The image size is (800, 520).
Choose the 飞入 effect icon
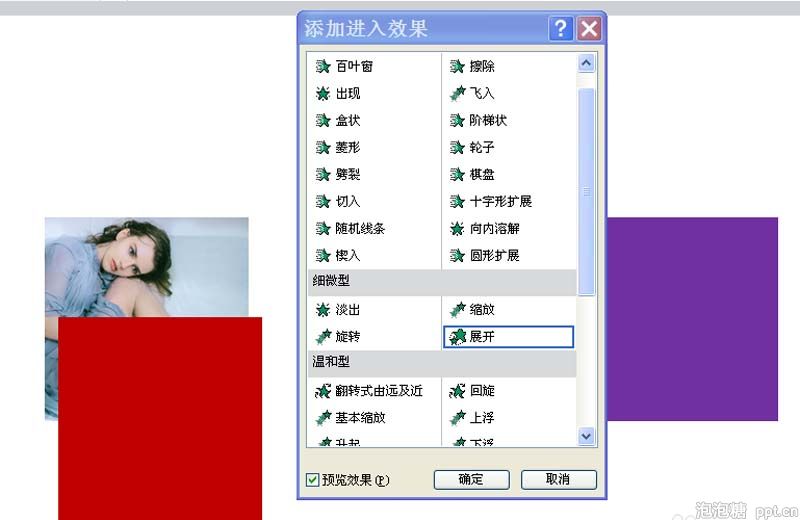pos(458,94)
